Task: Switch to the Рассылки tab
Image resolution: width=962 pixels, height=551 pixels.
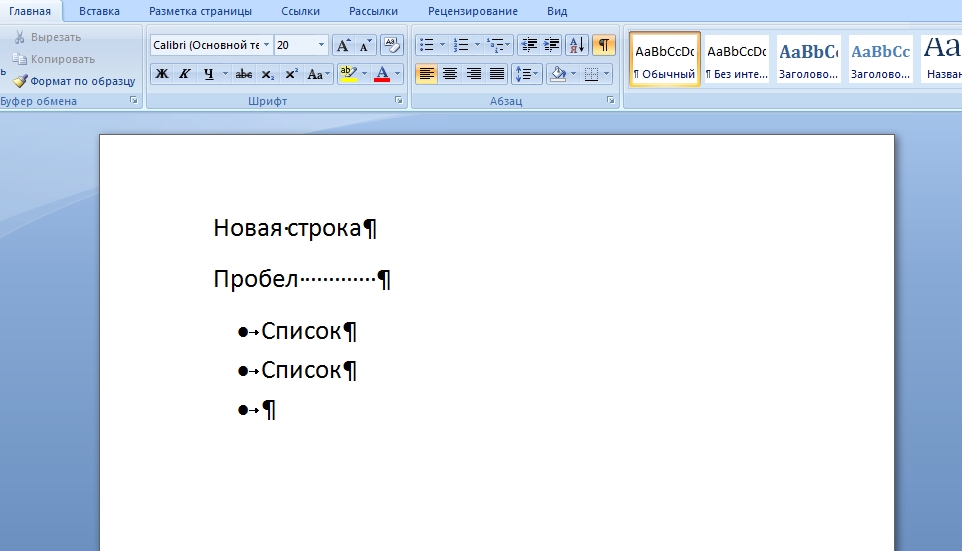Action: 374,11
